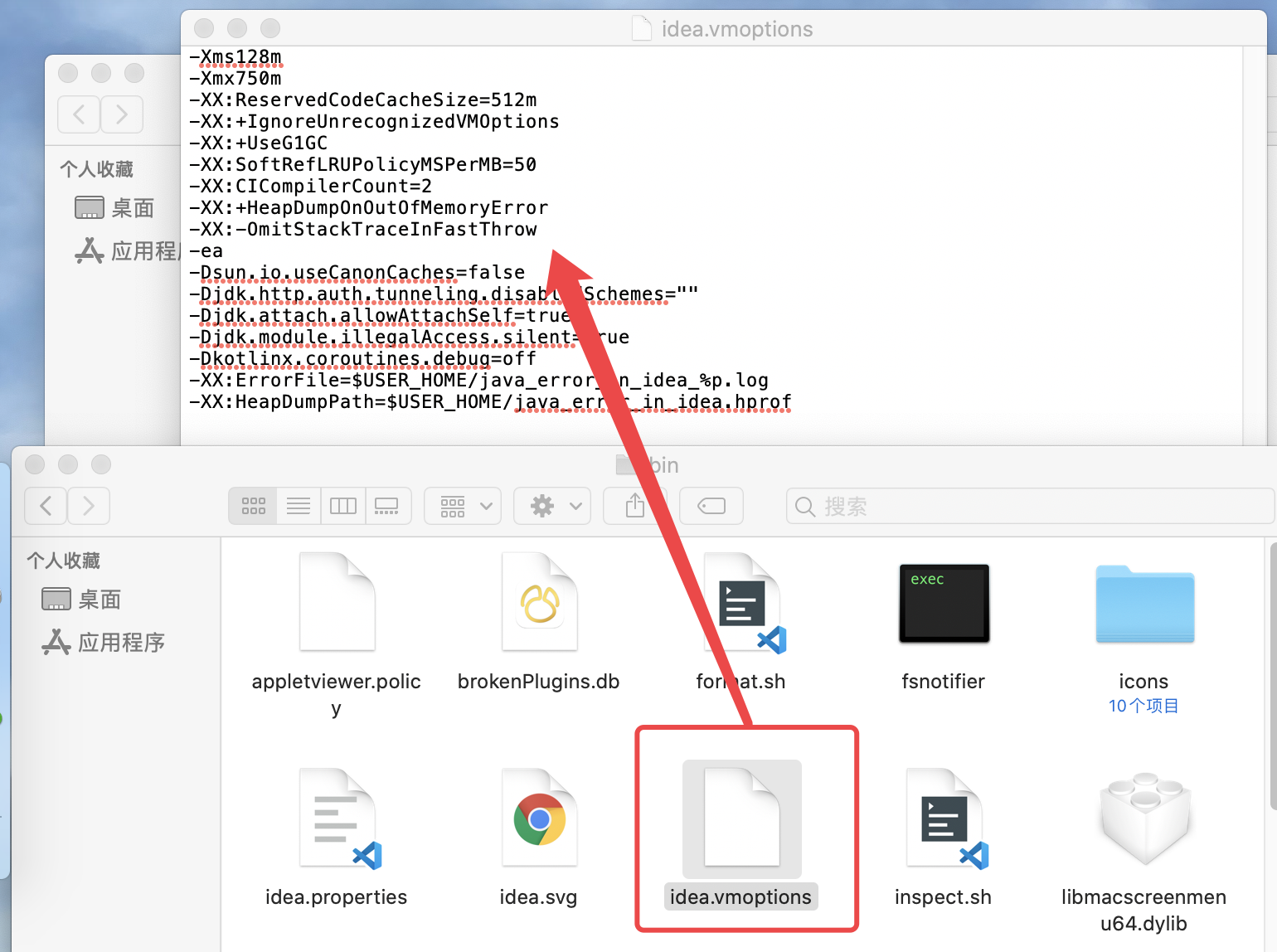Click the idea.properties file name label
Viewport: 1277px width, 952px height.
(x=337, y=897)
